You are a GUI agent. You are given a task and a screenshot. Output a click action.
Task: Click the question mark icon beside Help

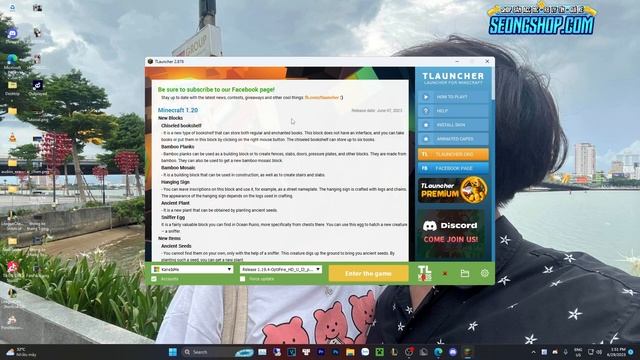click(426, 111)
